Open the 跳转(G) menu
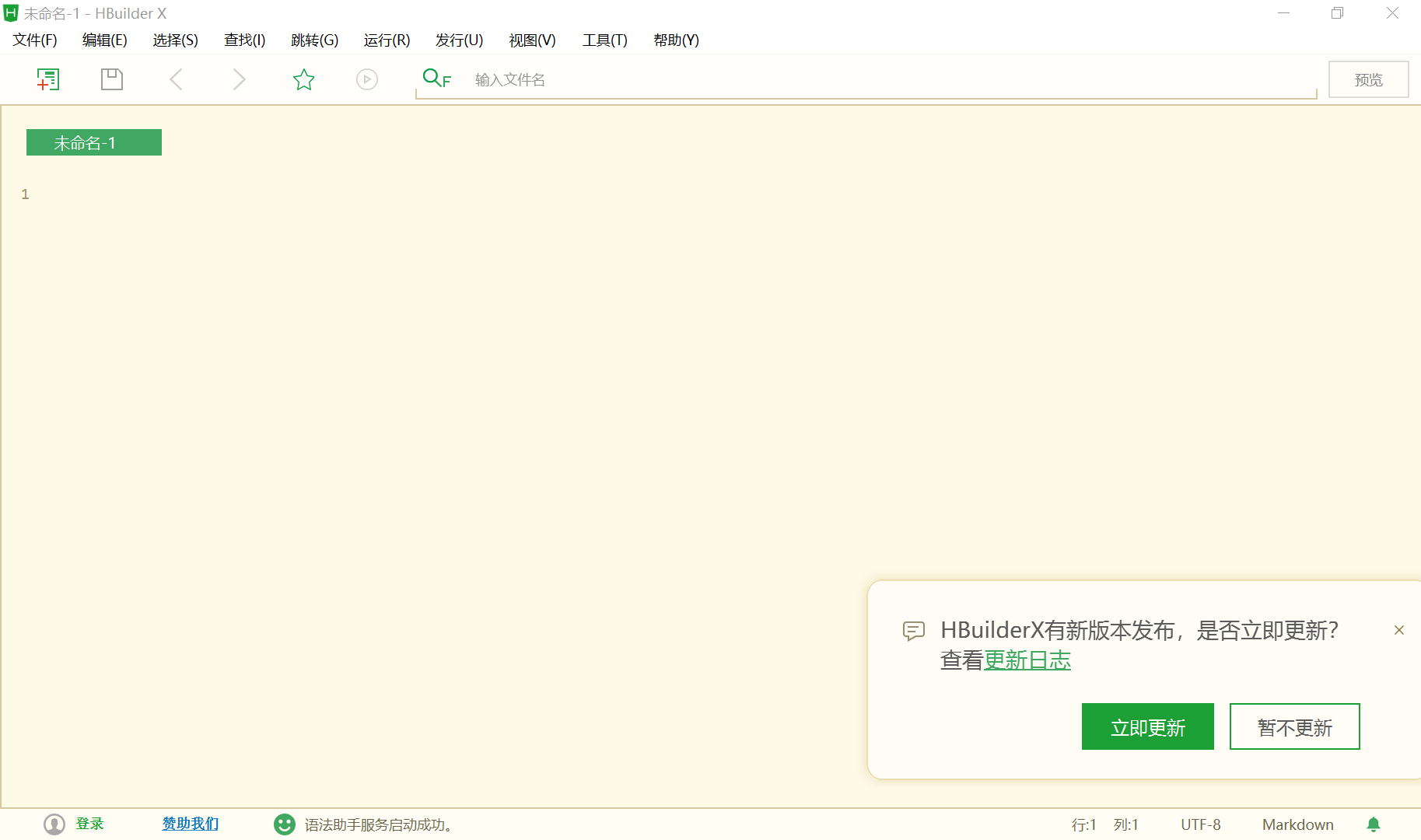The image size is (1421, 840). click(x=315, y=40)
